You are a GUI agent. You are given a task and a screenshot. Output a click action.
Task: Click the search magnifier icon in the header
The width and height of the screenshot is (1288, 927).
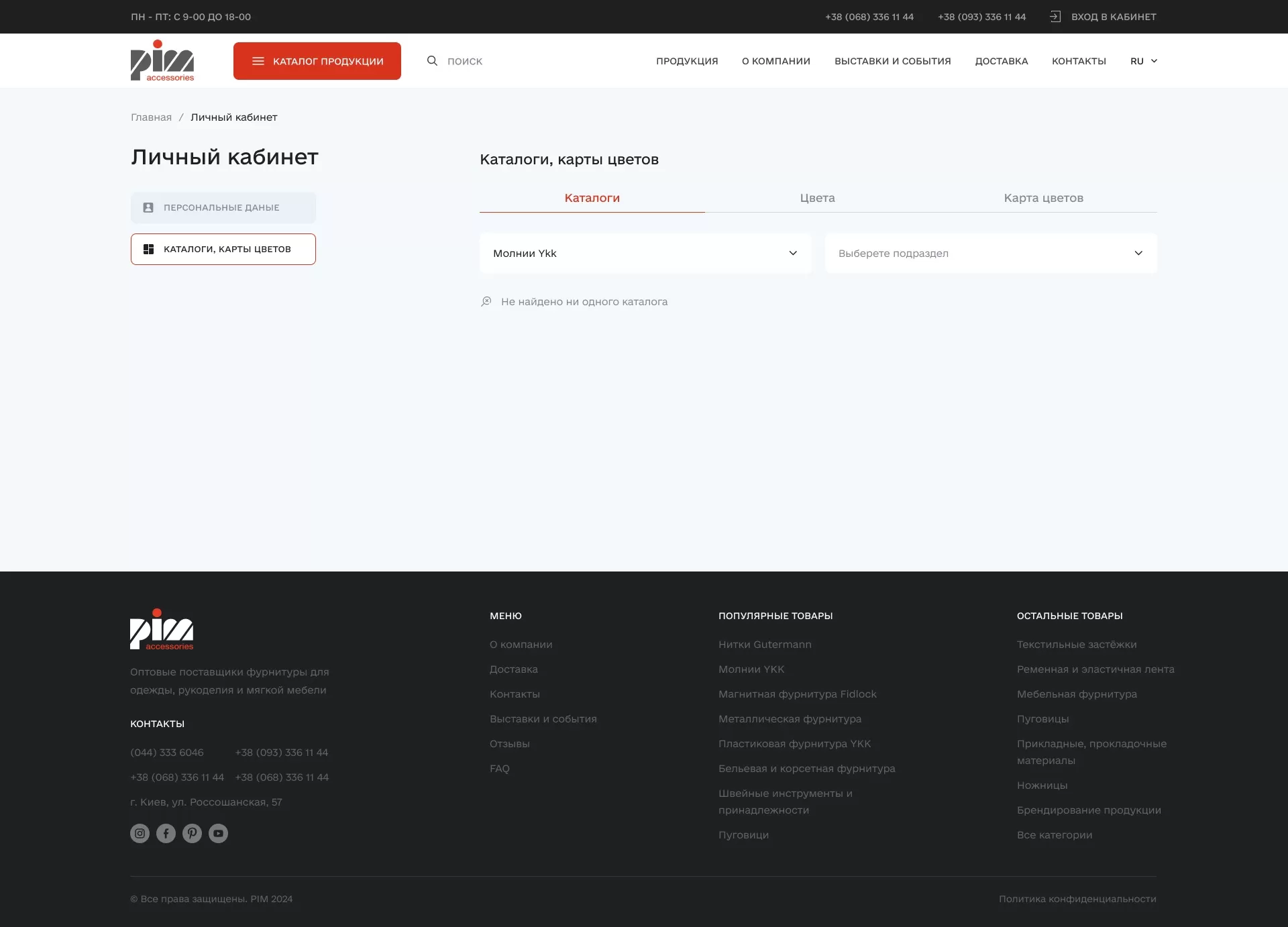(431, 60)
